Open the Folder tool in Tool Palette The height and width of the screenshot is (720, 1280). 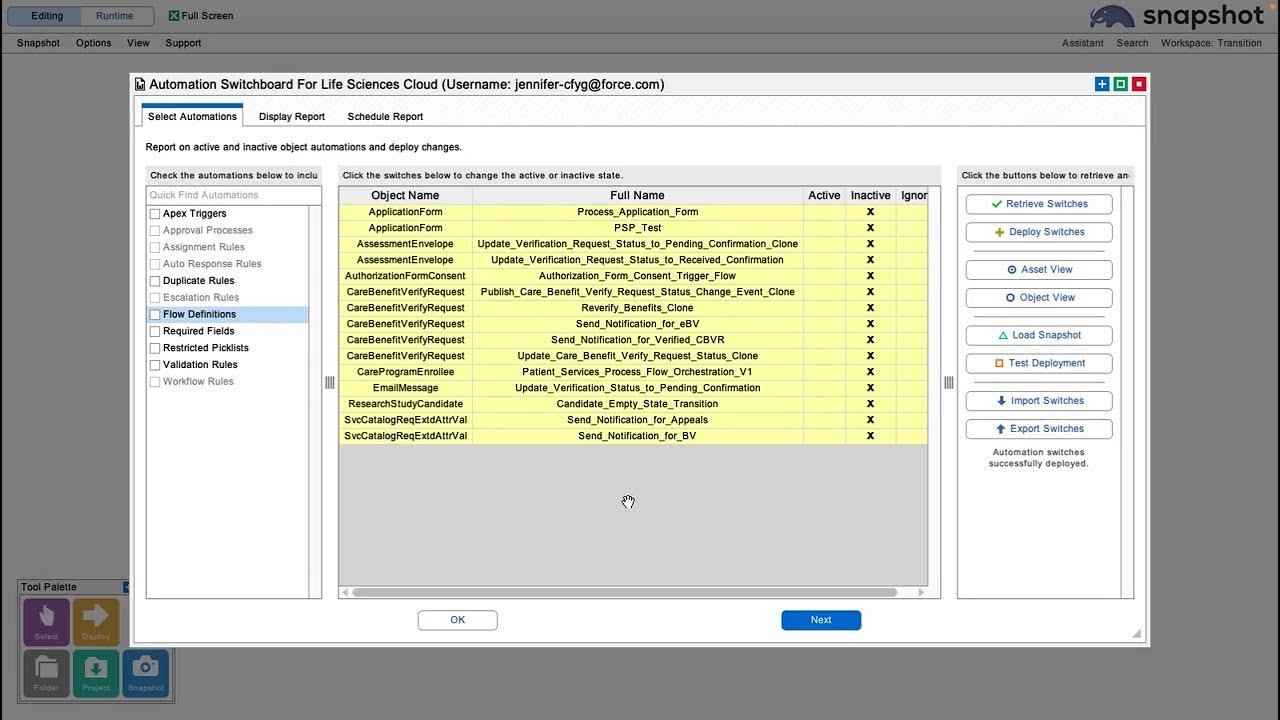click(46, 673)
